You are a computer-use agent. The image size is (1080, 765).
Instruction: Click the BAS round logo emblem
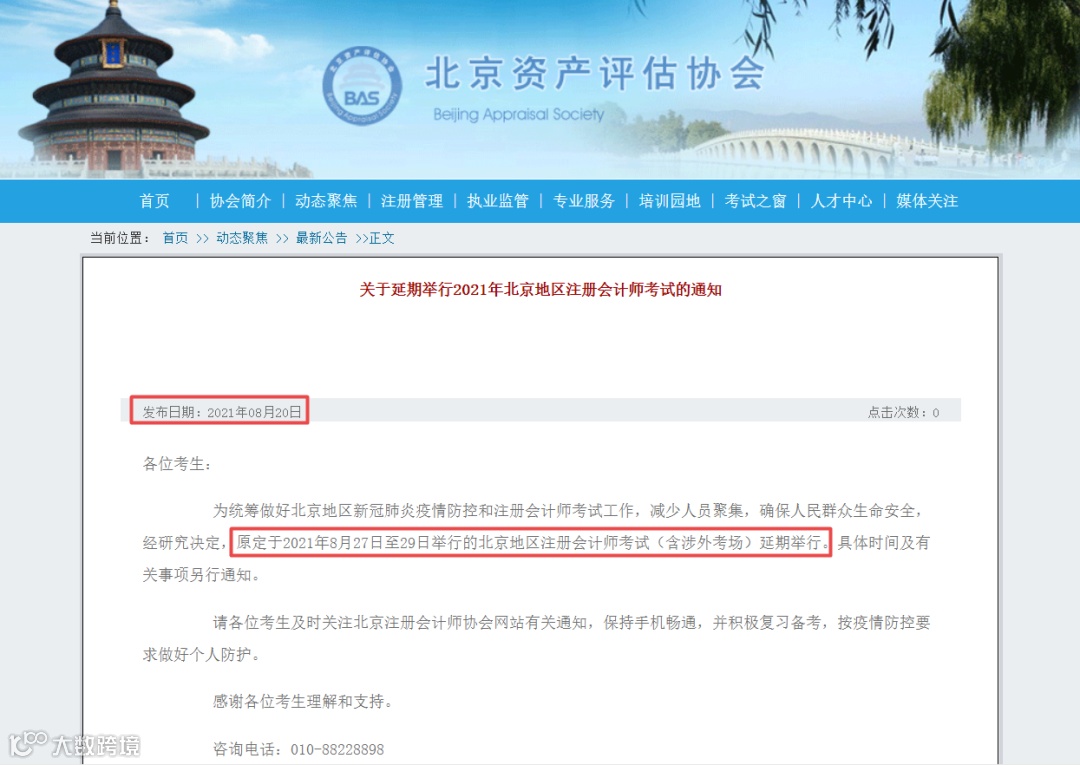coord(362,87)
